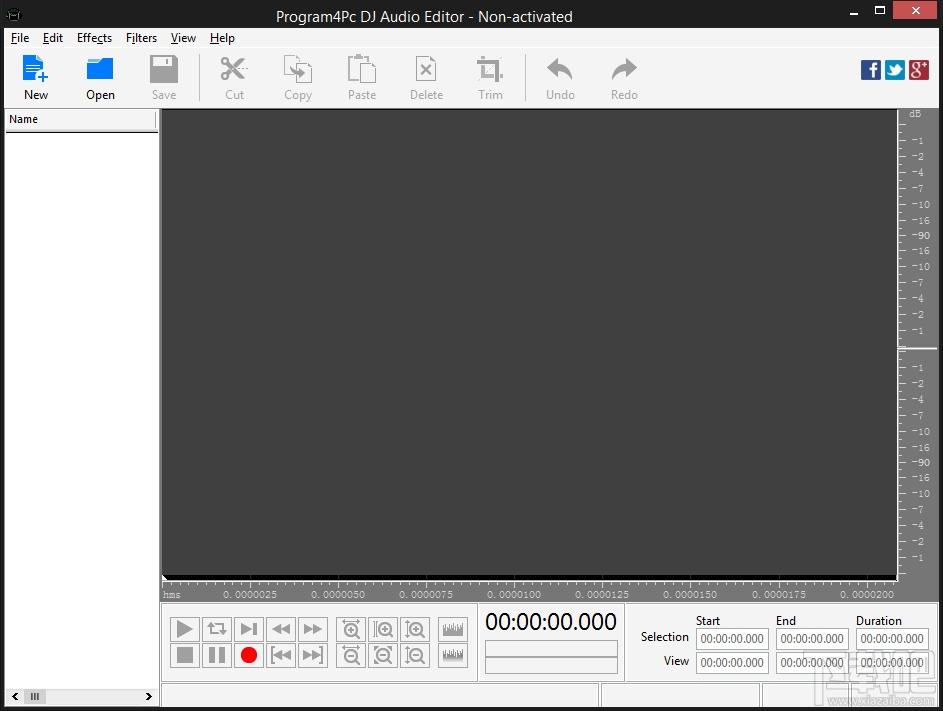The width and height of the screenshot is (943, 711).
Task: Open the Effects menu
Action: tap(94, 38)
